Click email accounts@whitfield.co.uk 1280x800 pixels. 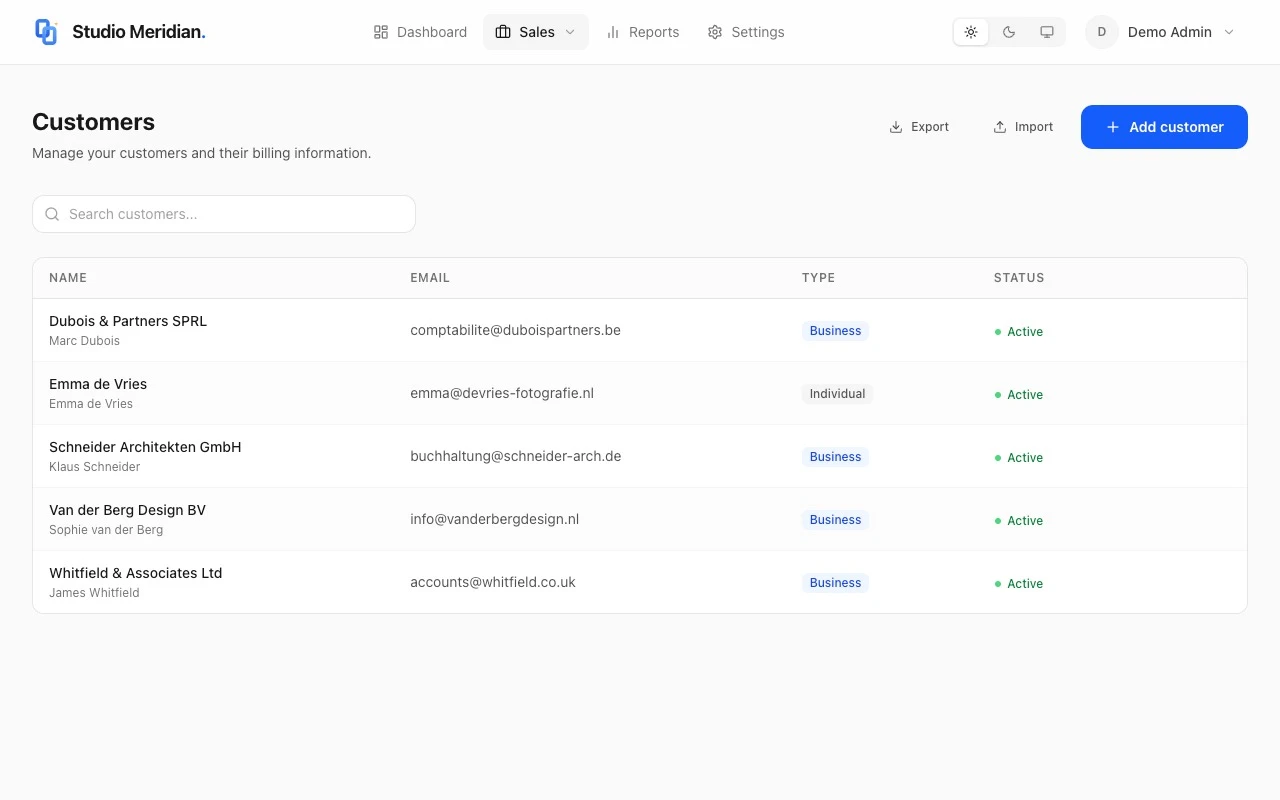tap(493, 582)
